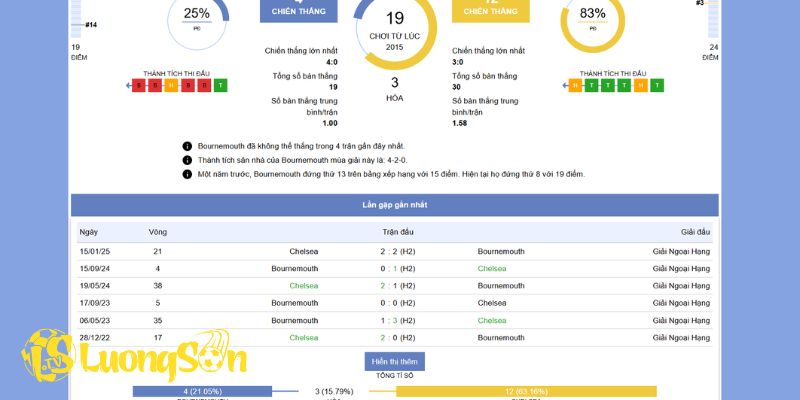Image resolution: width=800 pixels, height=400 pixels.
Task: Click the orange draw badge in Chelsea's form strip
Action: pyautogui.click(x=574, y=85)
